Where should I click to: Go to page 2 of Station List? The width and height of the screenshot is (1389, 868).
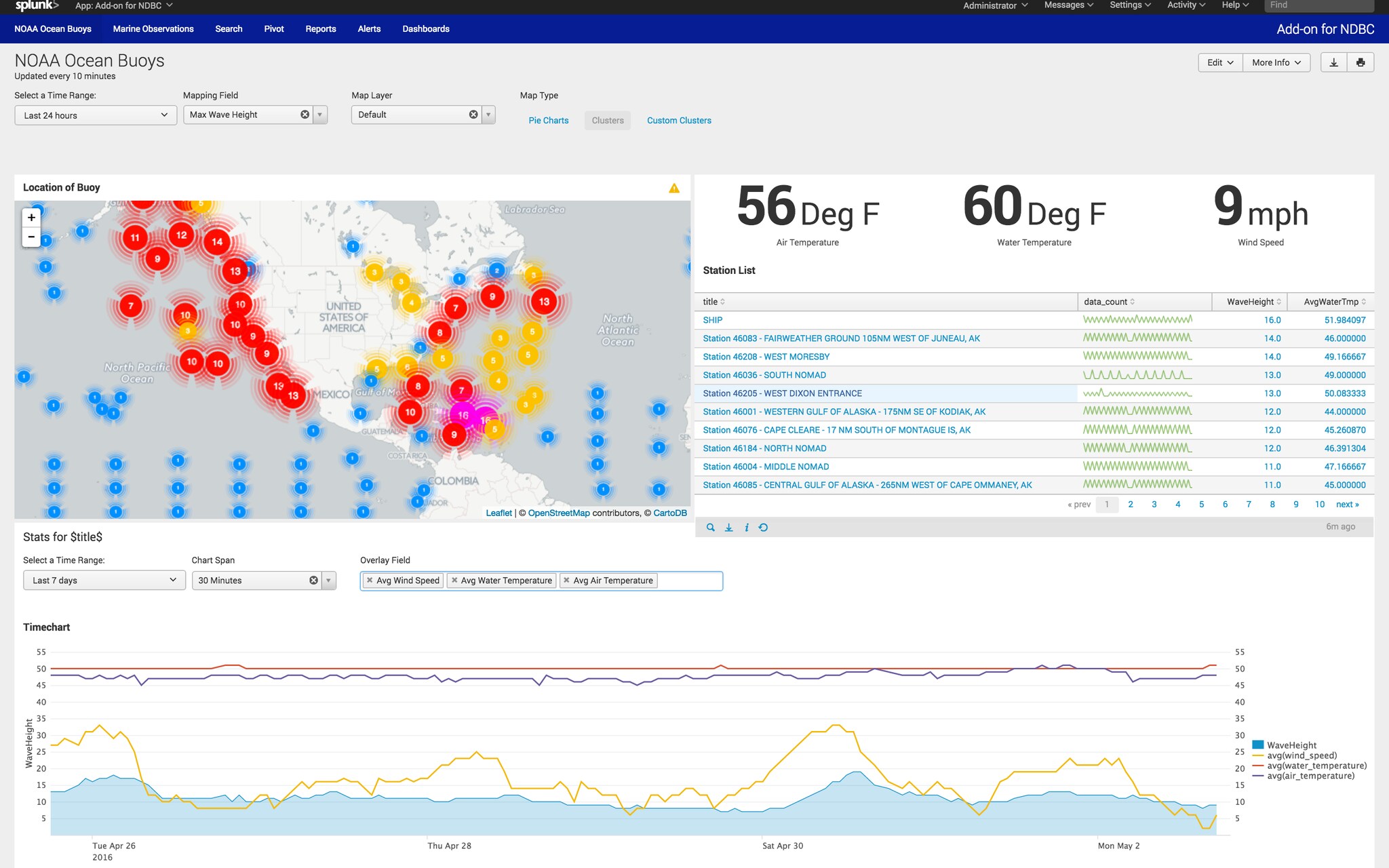pos(1131,505)
